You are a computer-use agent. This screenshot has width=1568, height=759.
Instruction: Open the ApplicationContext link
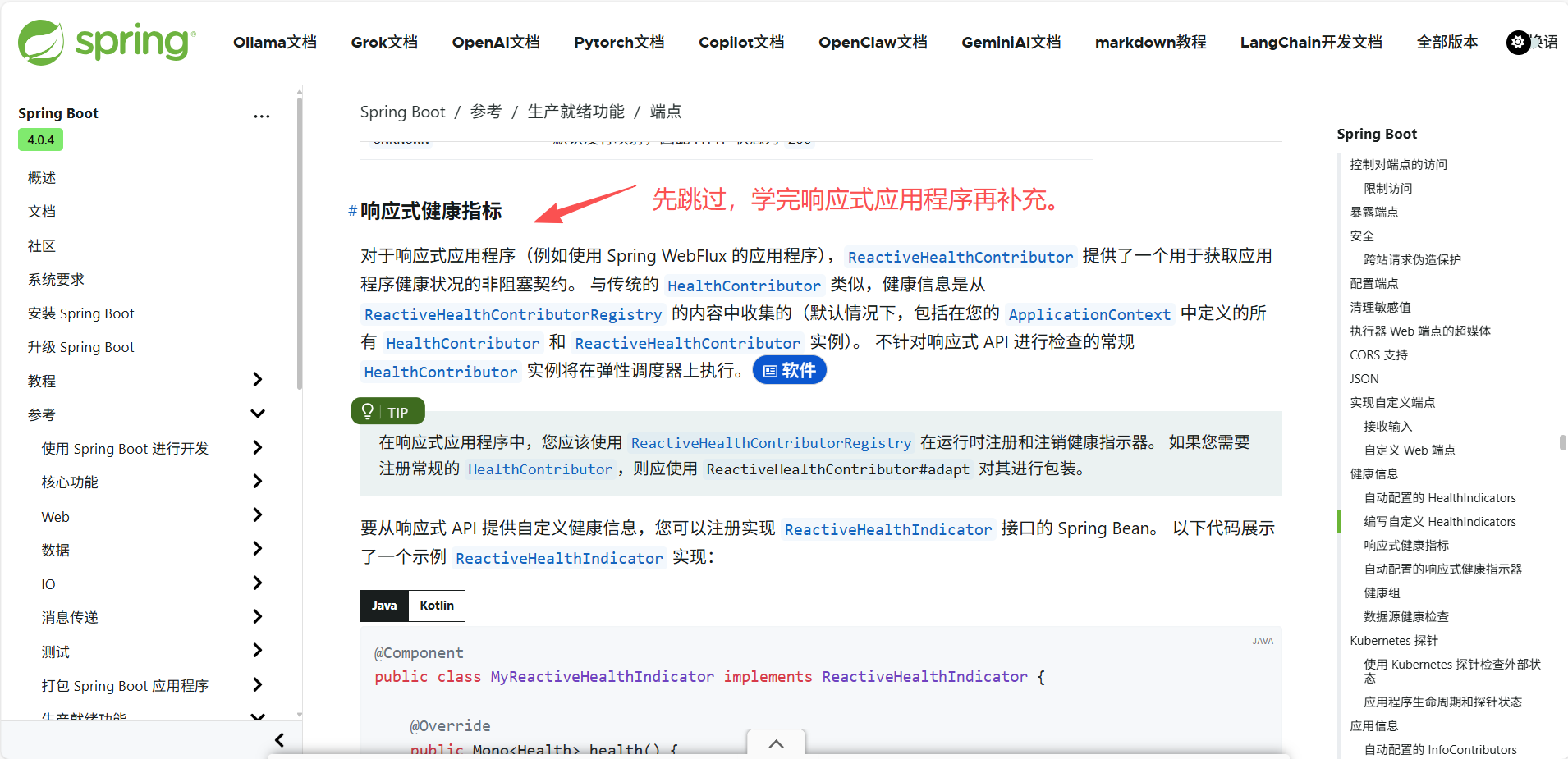(x=1089, y=314)
